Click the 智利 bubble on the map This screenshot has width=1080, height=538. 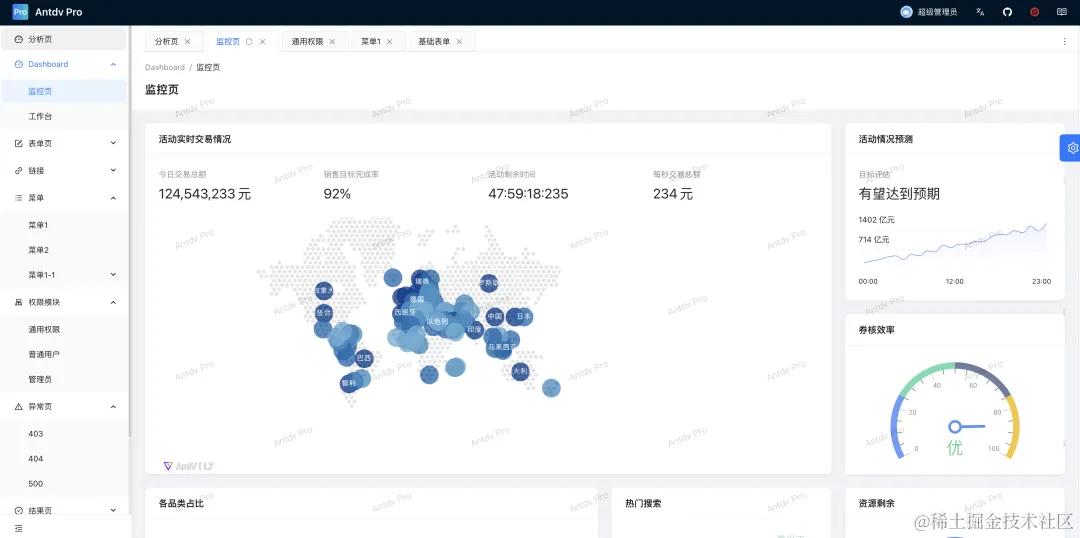click(349, 383)
